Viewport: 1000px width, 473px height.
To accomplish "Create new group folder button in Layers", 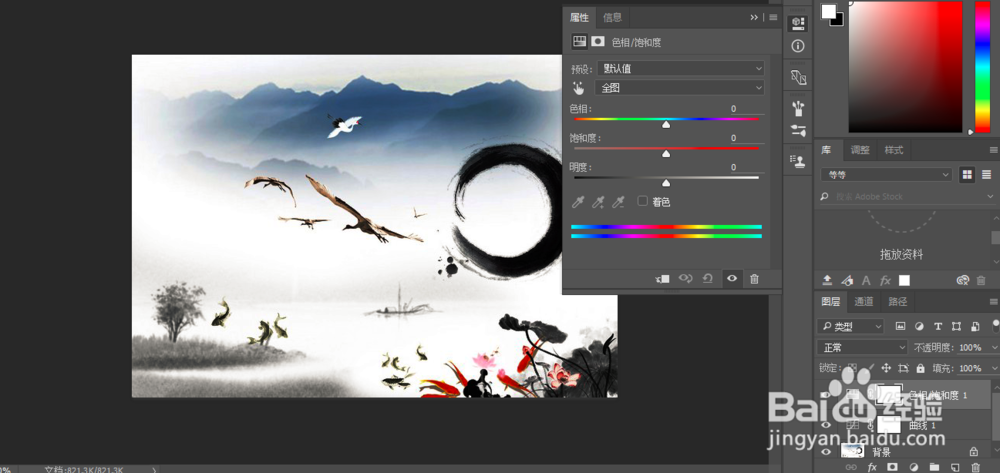I will 934,467.
